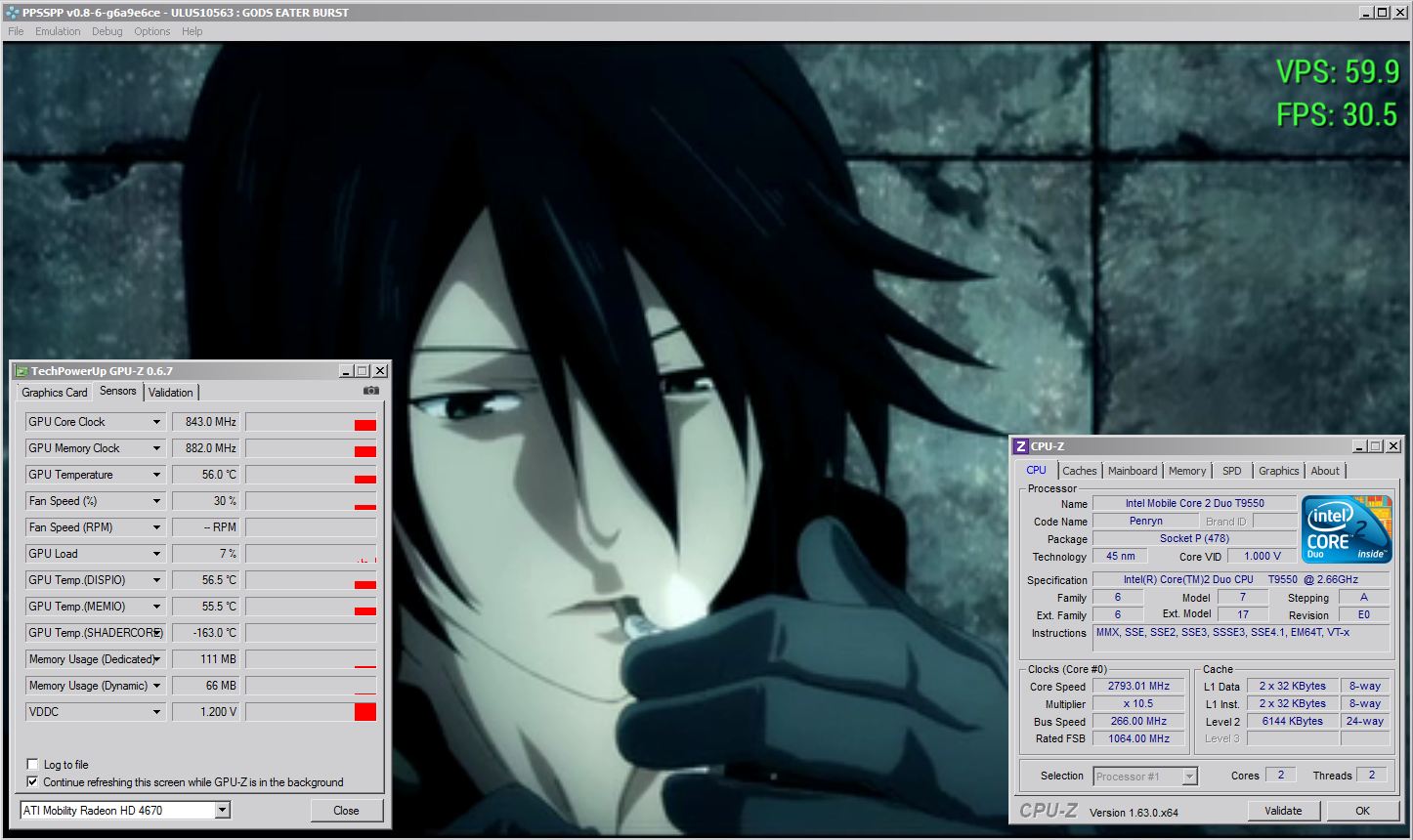Enable the Log to file checkbox
The image size is (1413, 840).
pos(32,765)
